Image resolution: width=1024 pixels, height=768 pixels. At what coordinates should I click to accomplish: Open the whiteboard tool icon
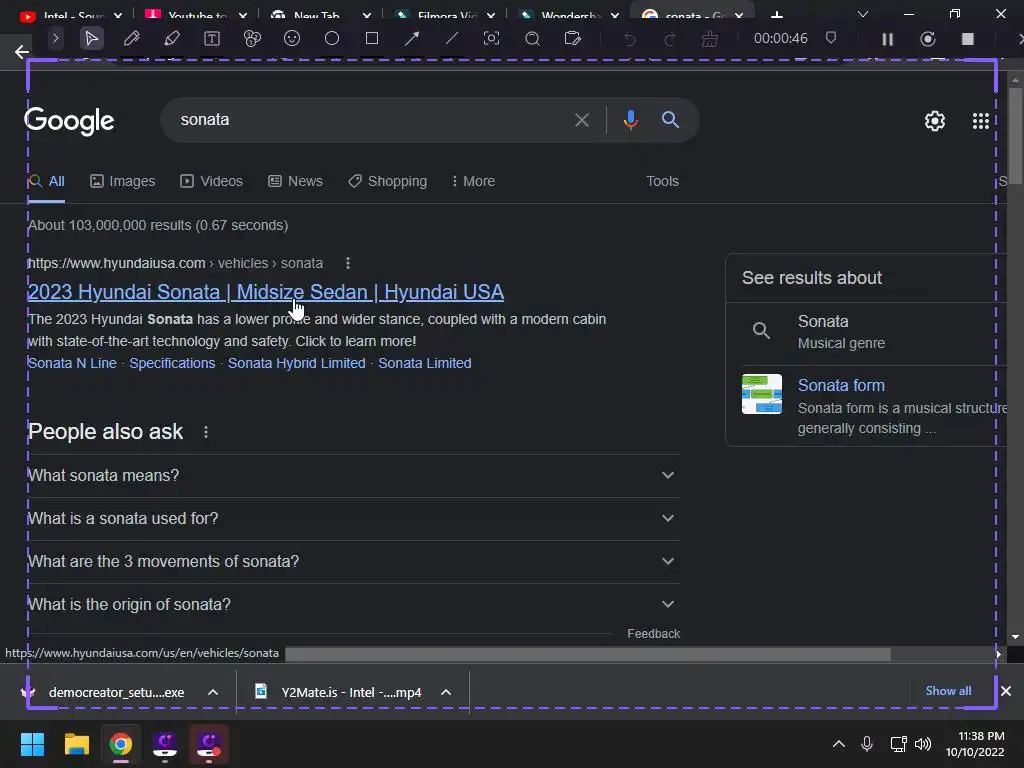(573, 39)
